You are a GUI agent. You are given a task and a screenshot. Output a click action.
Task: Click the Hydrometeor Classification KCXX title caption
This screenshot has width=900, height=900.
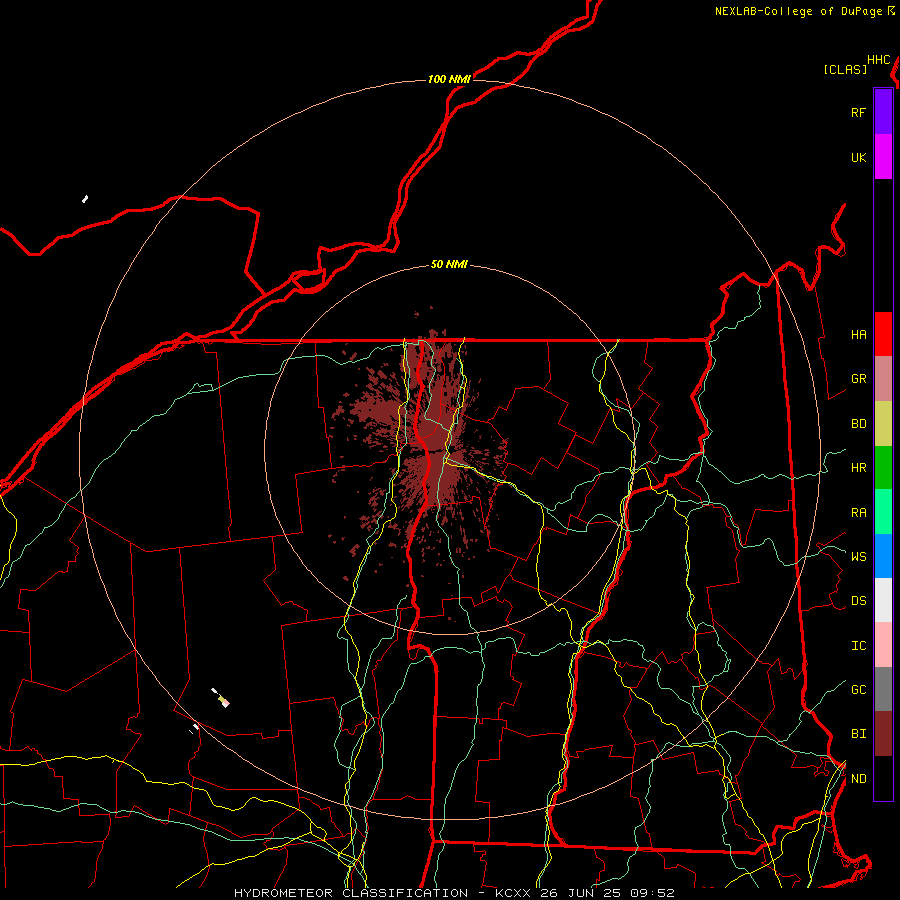pyautogui.click(x=454, y=893)
